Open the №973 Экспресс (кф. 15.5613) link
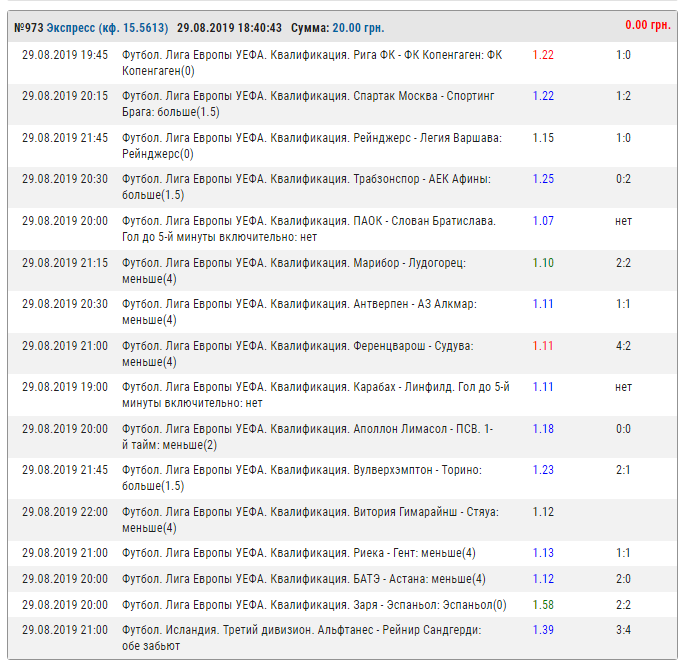The height and width of the screenshot is (666, 685). pyautogui.click(x=91, y=28)
